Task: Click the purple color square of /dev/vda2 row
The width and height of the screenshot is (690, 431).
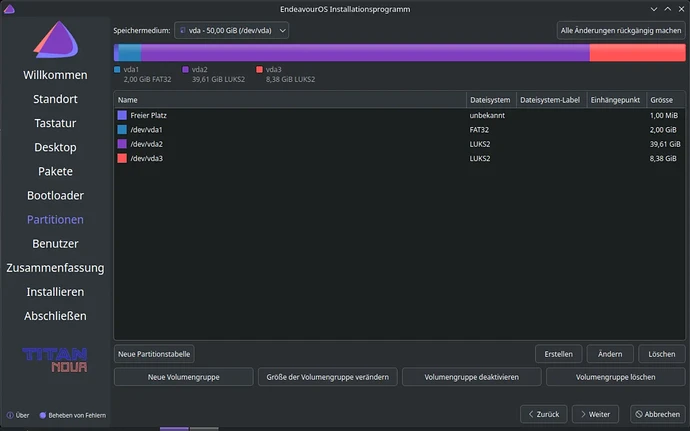Action: coord(122,144)
